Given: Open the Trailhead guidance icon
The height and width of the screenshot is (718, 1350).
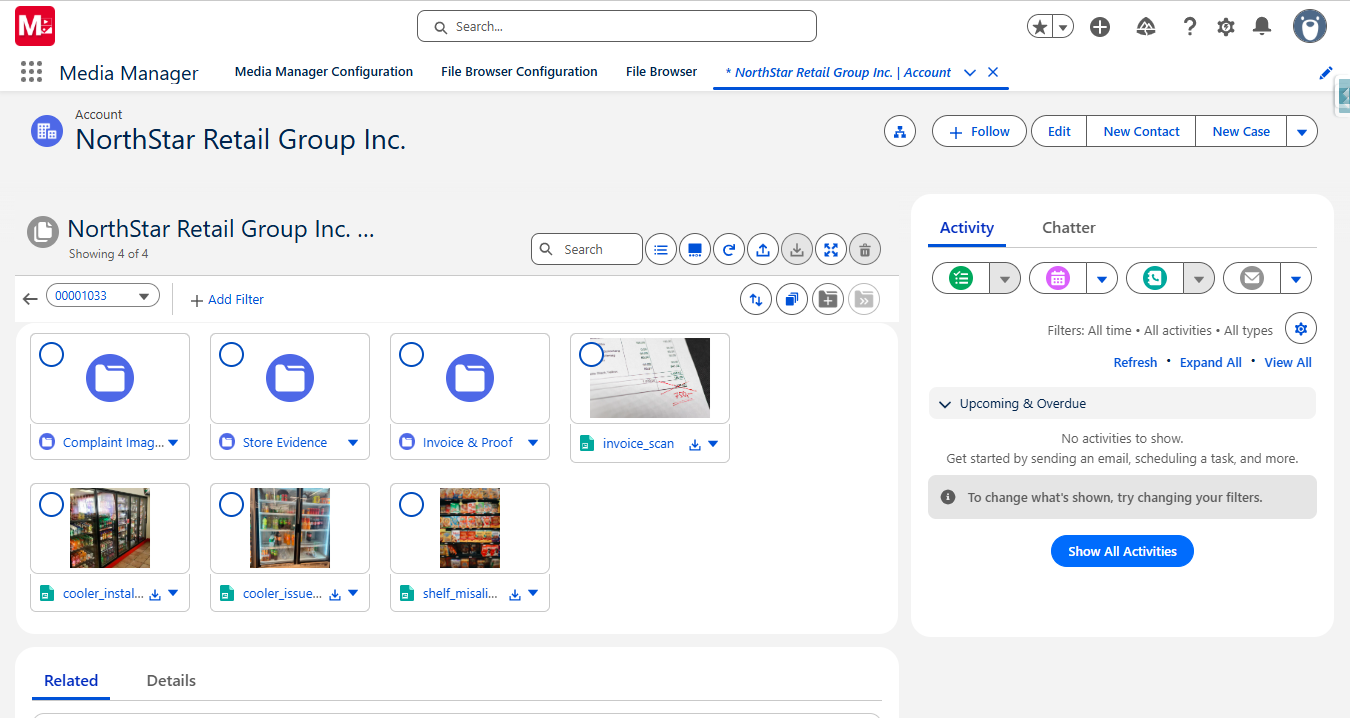Looking at the screenshot, I should tap(1147, 27).
